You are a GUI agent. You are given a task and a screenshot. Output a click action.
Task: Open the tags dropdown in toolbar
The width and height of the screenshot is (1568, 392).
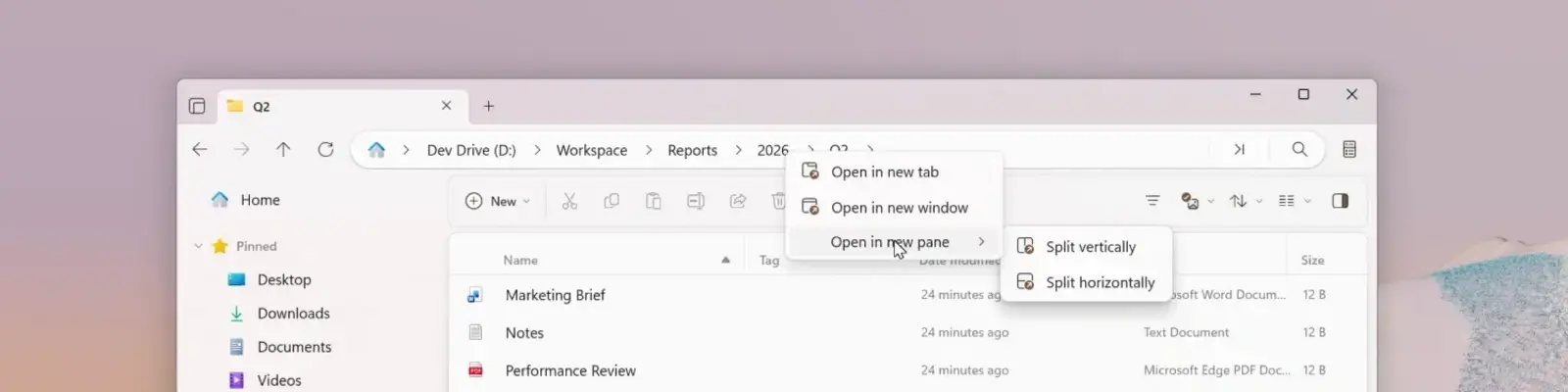1198,201
